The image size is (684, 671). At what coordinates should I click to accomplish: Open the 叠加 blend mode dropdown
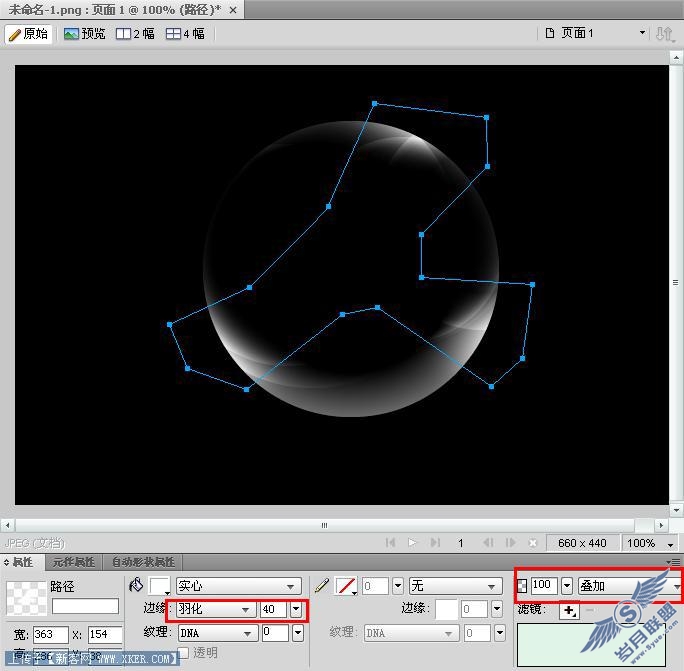630,586
